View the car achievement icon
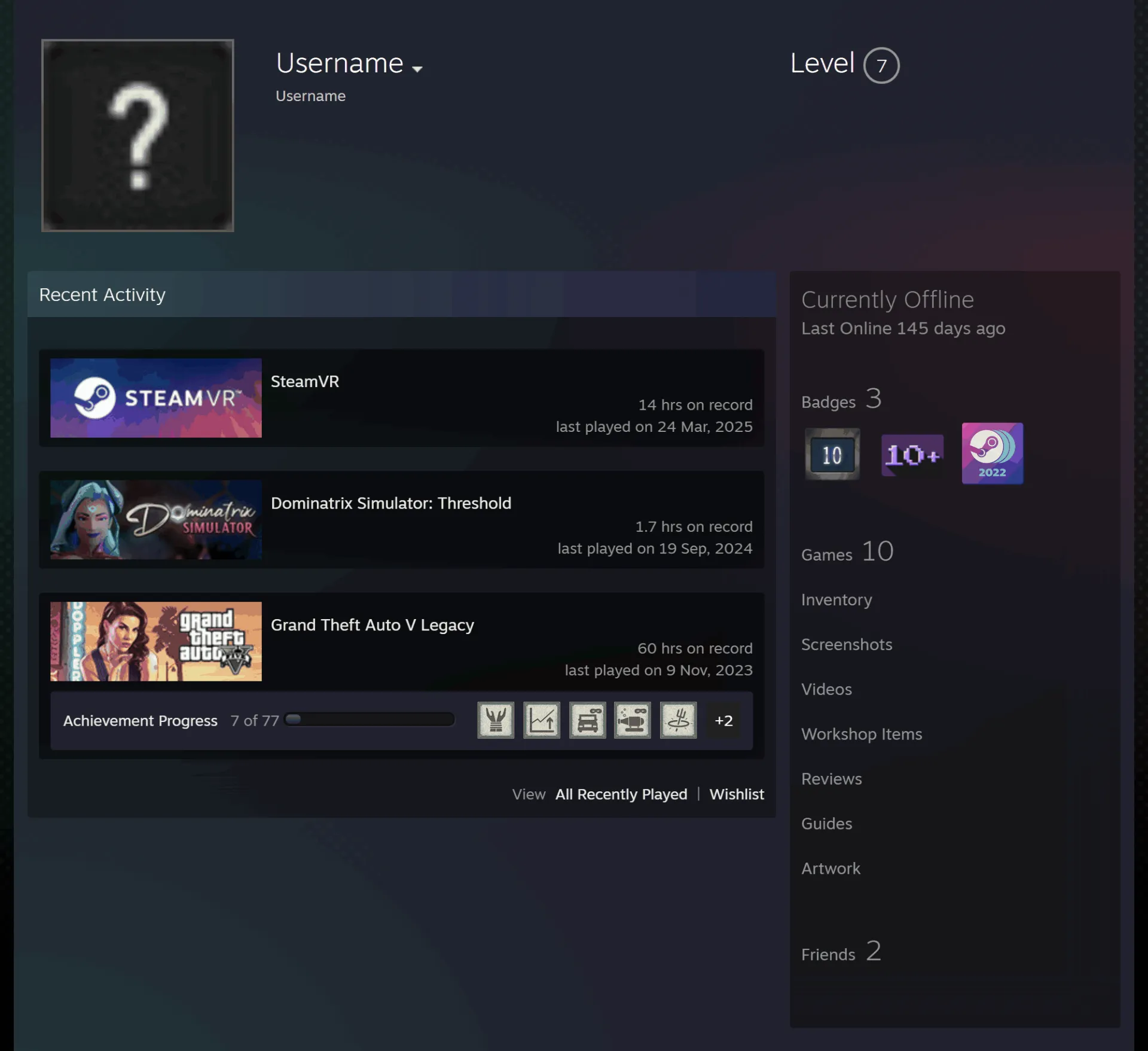The height and width of the screenshot is (1051, 1148). (587, 720)
